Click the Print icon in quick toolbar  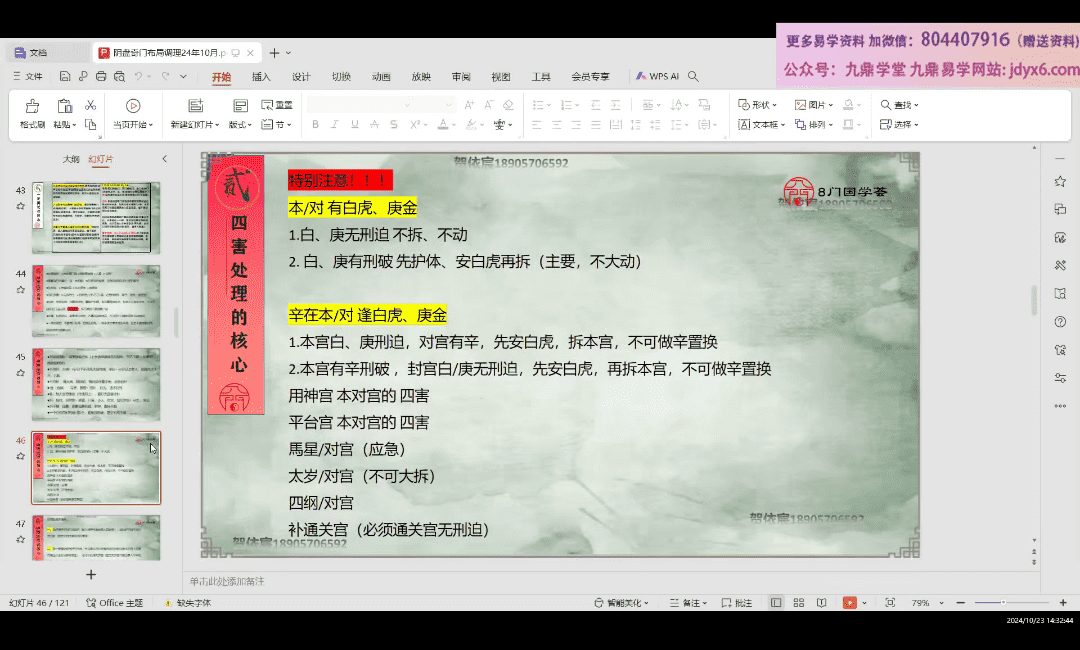tap(101, 76)
